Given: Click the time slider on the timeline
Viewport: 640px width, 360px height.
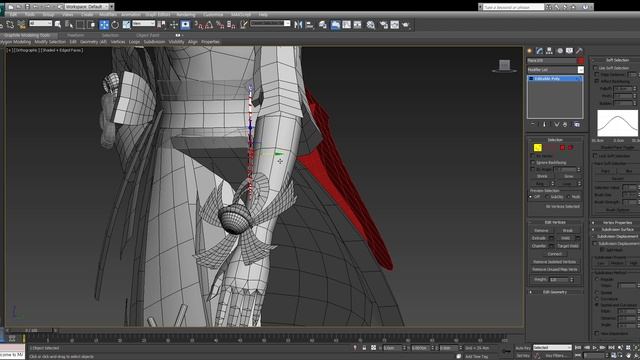Looking at the screenshot, I should pos(31,330).
